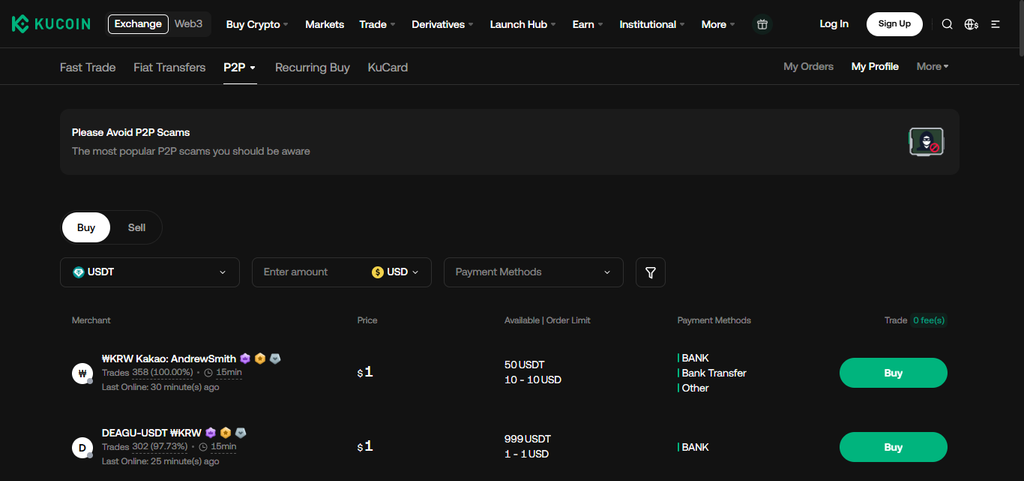Expand the top navigation More menu

click(718, 24)
